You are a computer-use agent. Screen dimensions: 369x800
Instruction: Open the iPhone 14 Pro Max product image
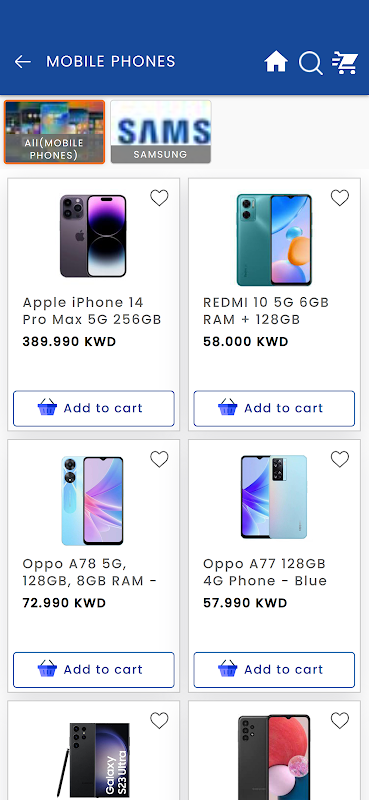pos(93,236)
